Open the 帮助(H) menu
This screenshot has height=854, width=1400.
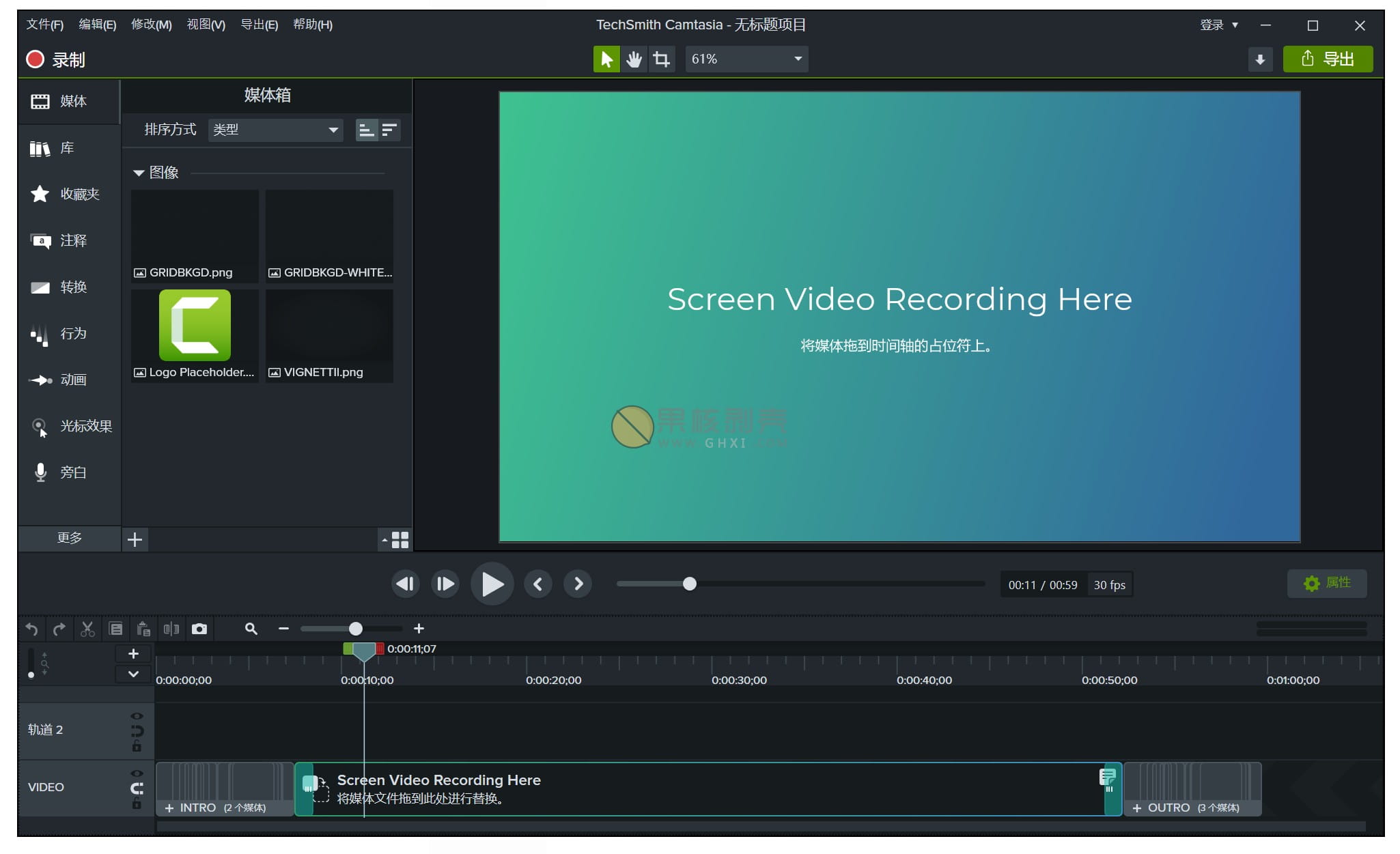pos(313,25)
